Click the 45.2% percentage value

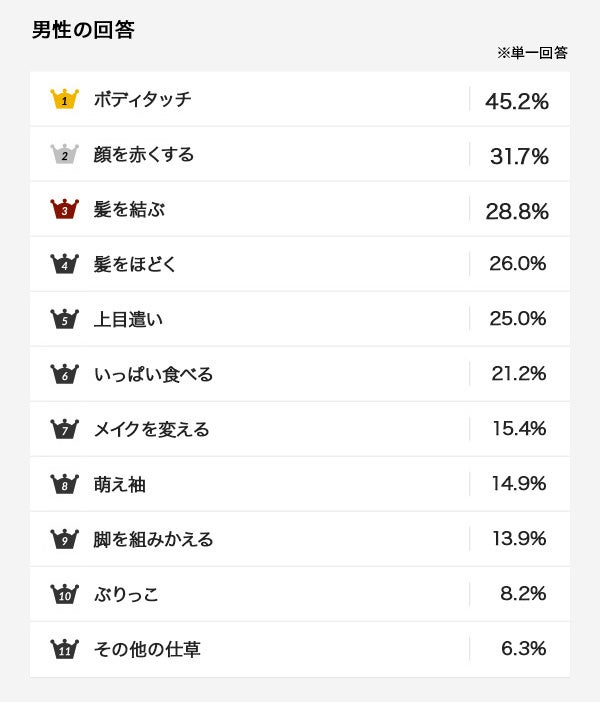pyautogui.click(x=517, y=101)
